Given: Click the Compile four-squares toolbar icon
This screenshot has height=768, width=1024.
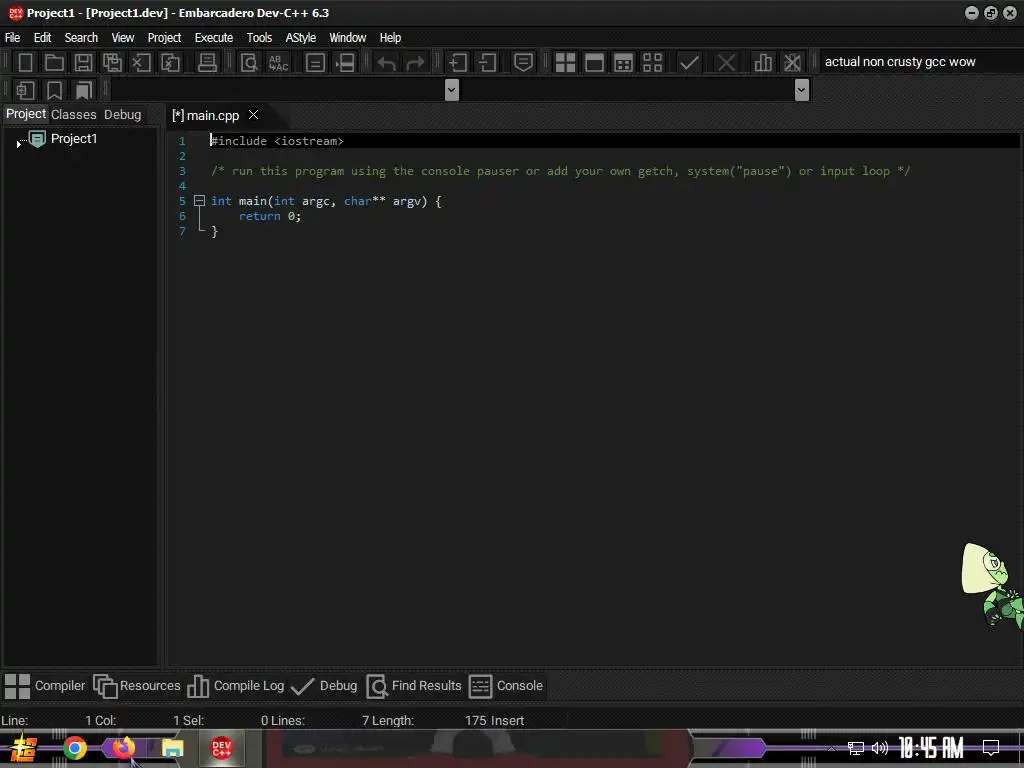Looking at the screenshot, I should click(x=565, y=63).
